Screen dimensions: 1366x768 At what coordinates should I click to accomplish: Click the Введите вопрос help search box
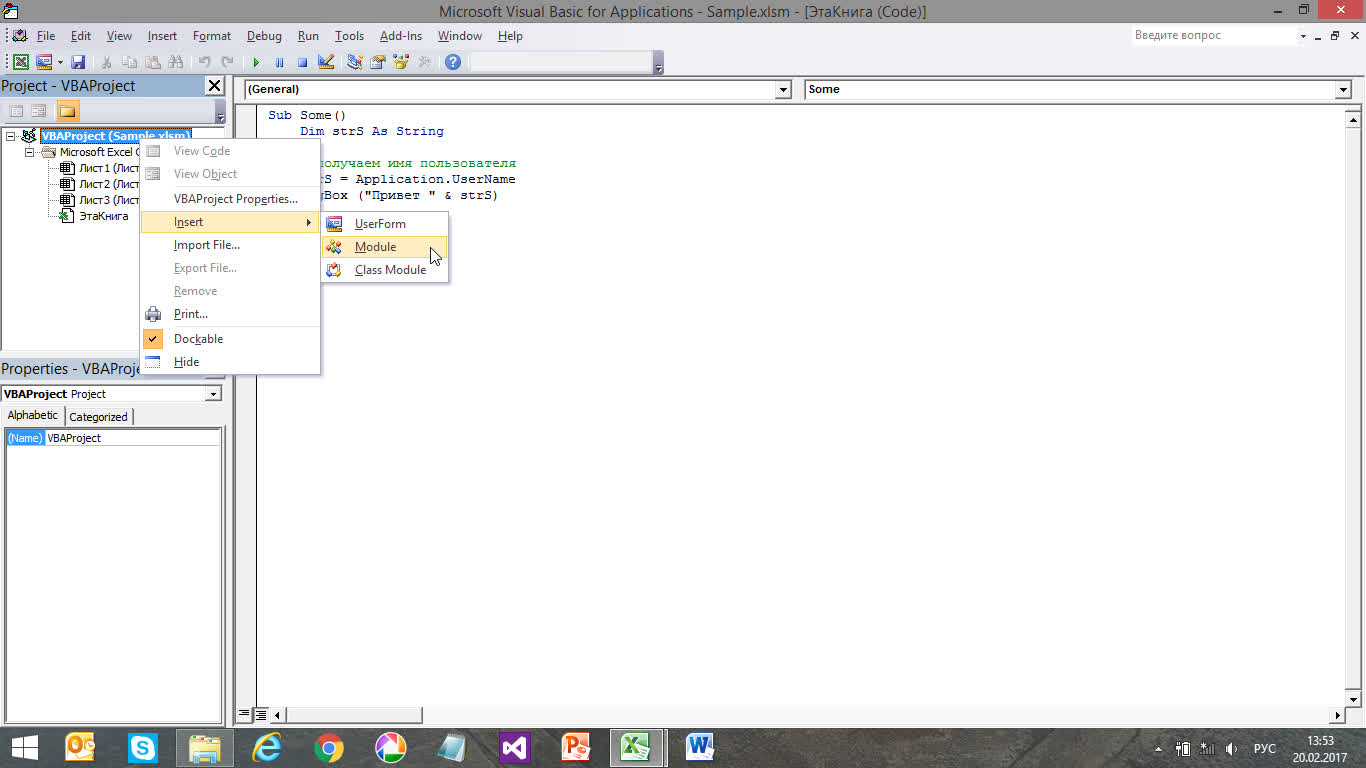[x=1213, y=35]
